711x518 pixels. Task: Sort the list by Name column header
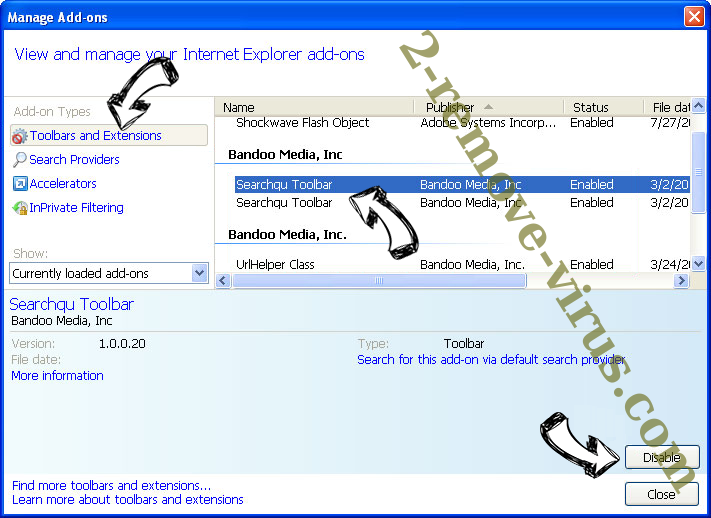tap(314, 108)
